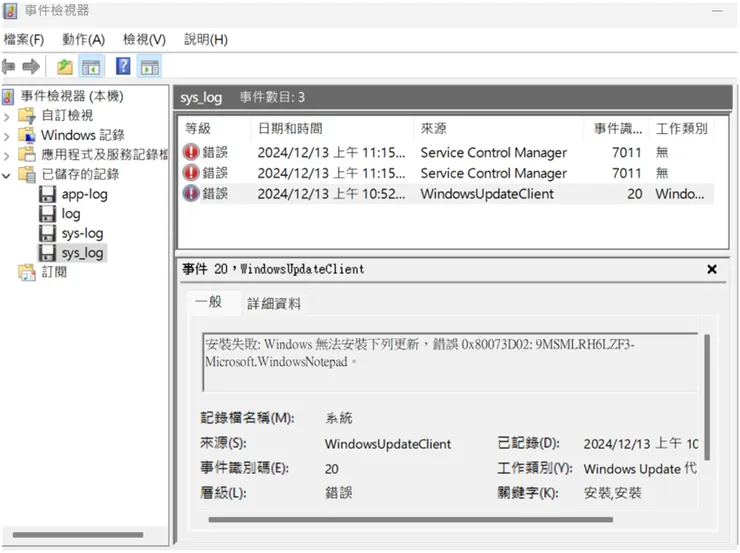Screen dimensions: 740x553
Task: Select second Service Control Manager source cell
Action: (x=494, y=173)
